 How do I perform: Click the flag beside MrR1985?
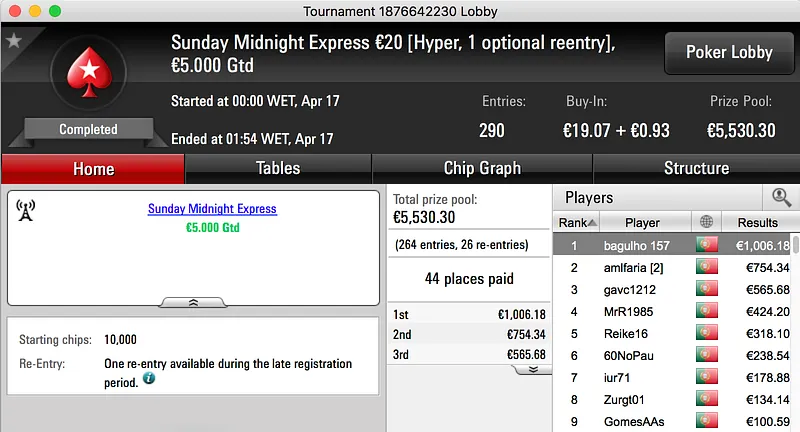click(706, 311)
